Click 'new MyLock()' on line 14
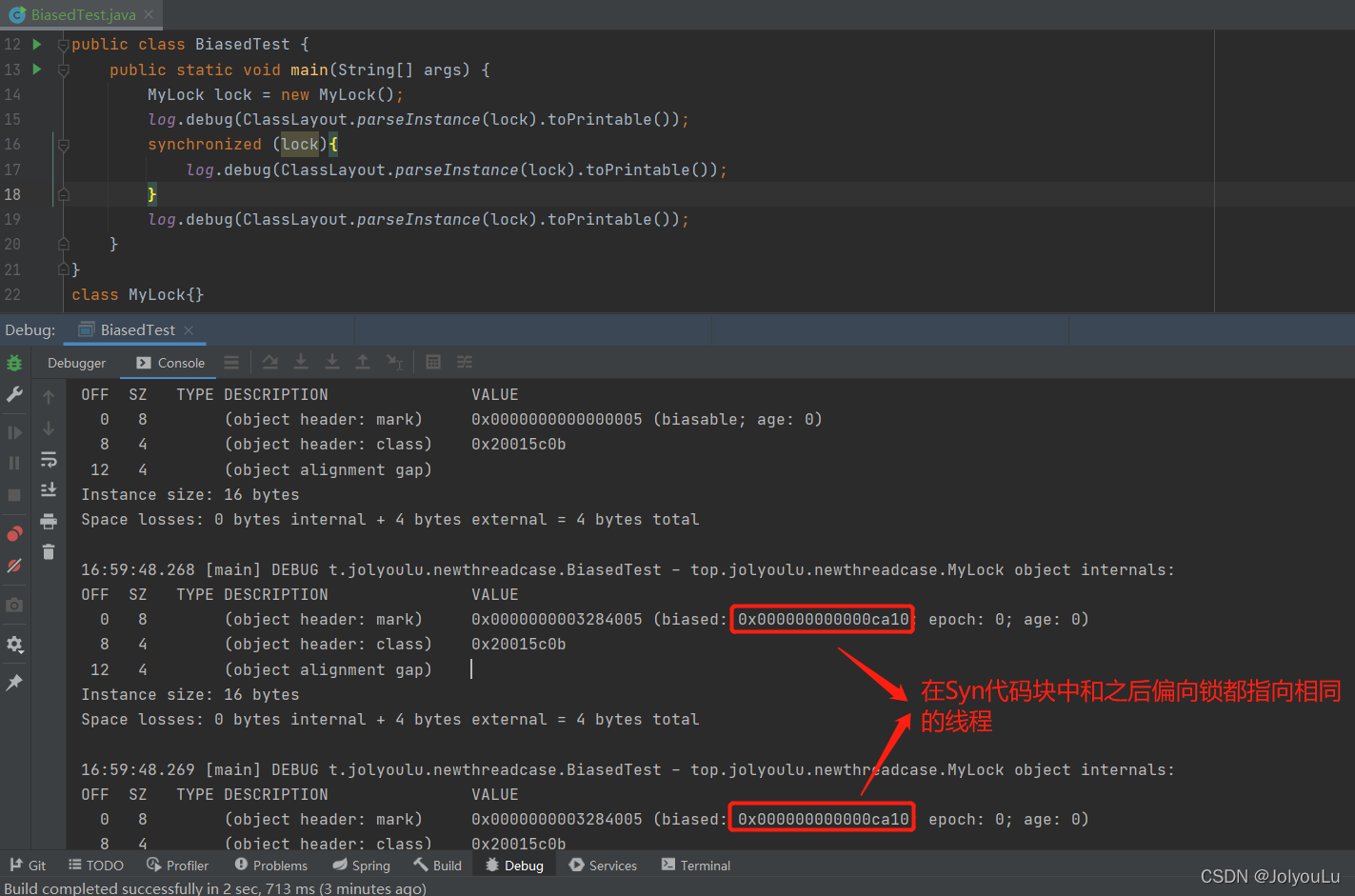The width and height of the screenshot is (1355, 896). (x=338, y=95)
